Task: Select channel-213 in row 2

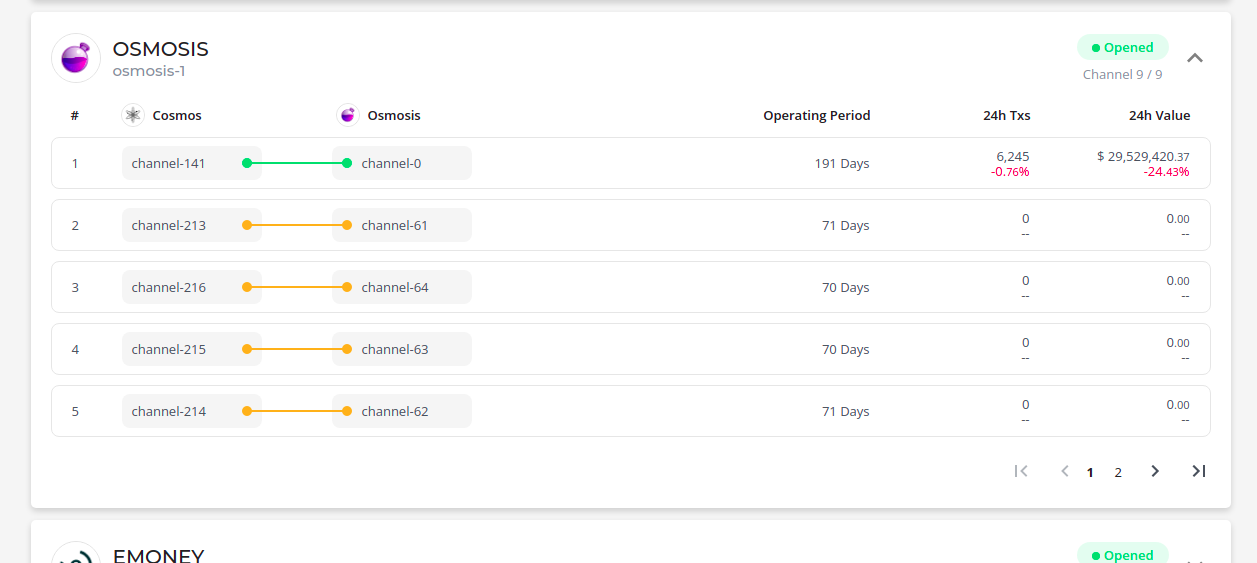Action: (x=192, y=225)
